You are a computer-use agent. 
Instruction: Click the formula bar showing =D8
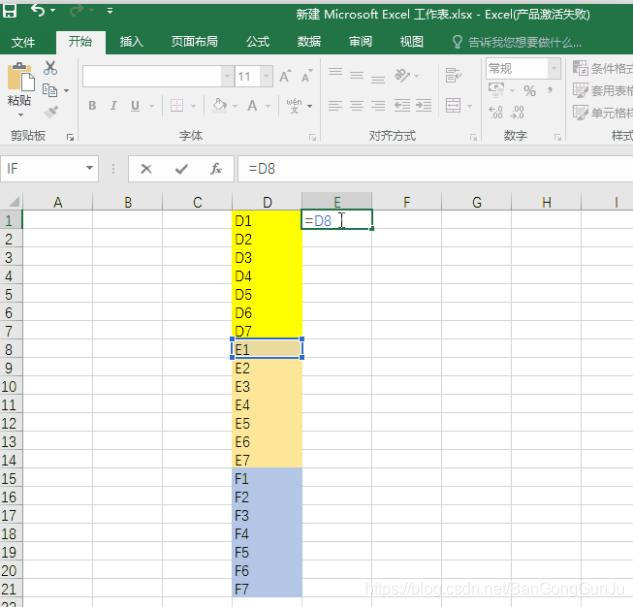(x=435, y=168)
